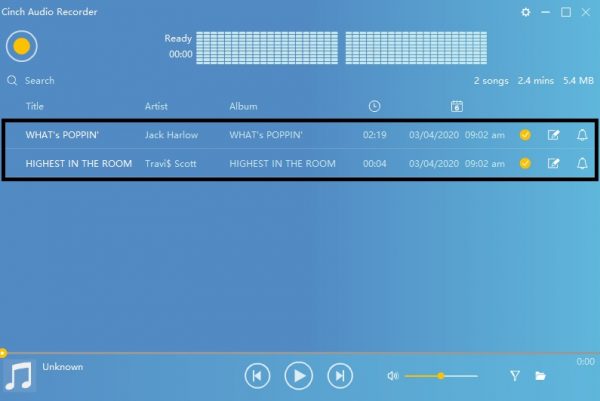Viewport: 600px width, 401px height.
Task: Make a ringtone of WHAT's POPPIN' via bell
Action: coord(582,135)
